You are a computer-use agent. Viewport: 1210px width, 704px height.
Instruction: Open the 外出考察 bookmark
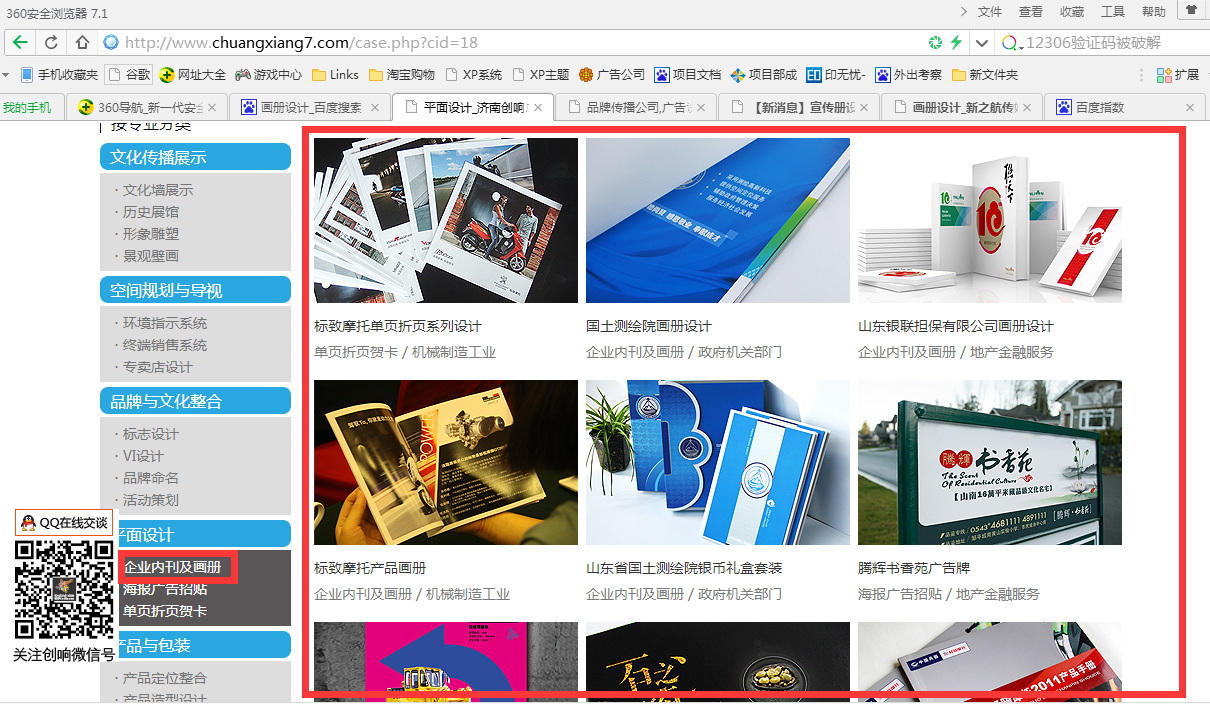909,74
